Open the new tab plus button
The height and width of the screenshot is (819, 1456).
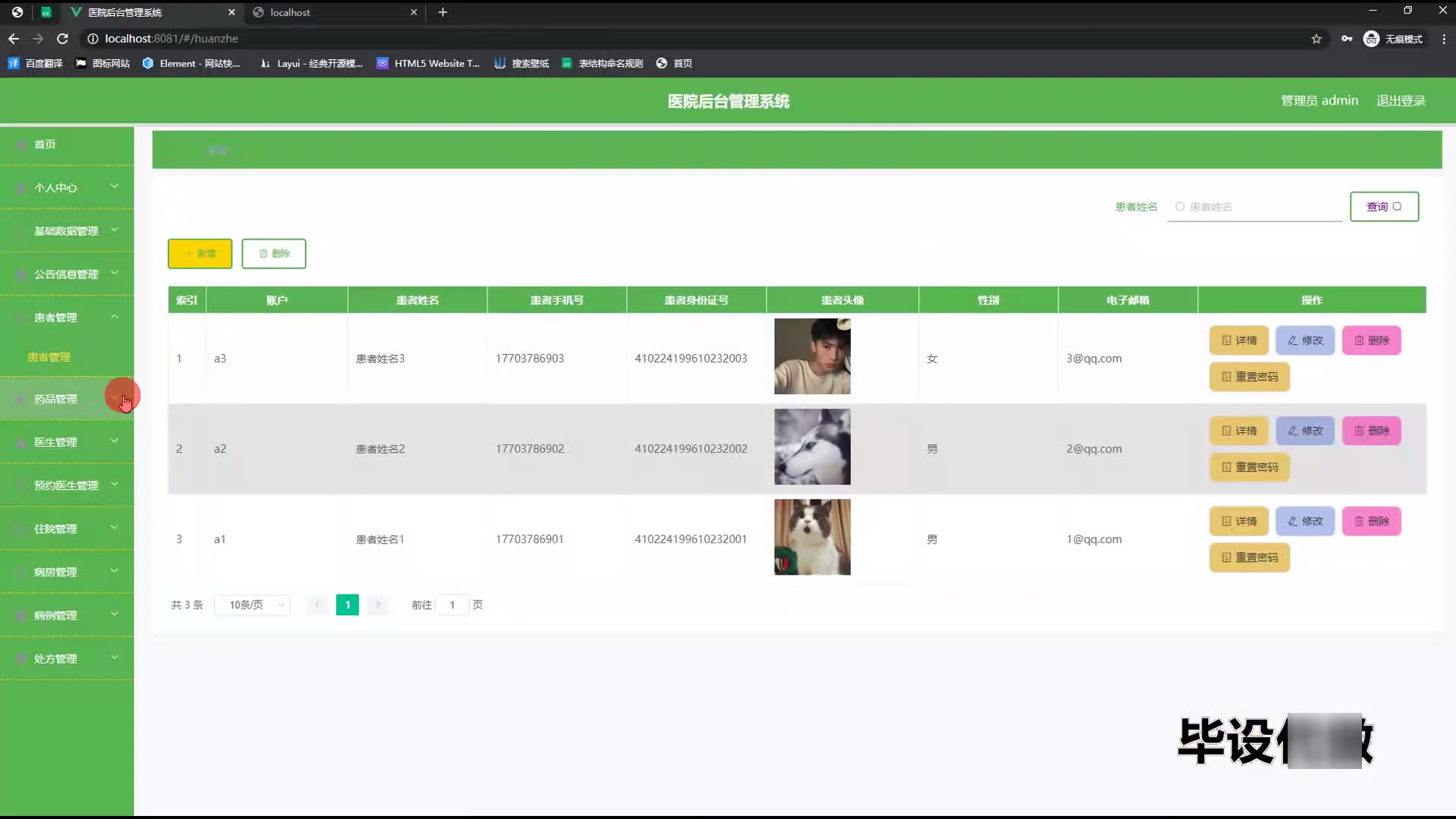[443, 12]
